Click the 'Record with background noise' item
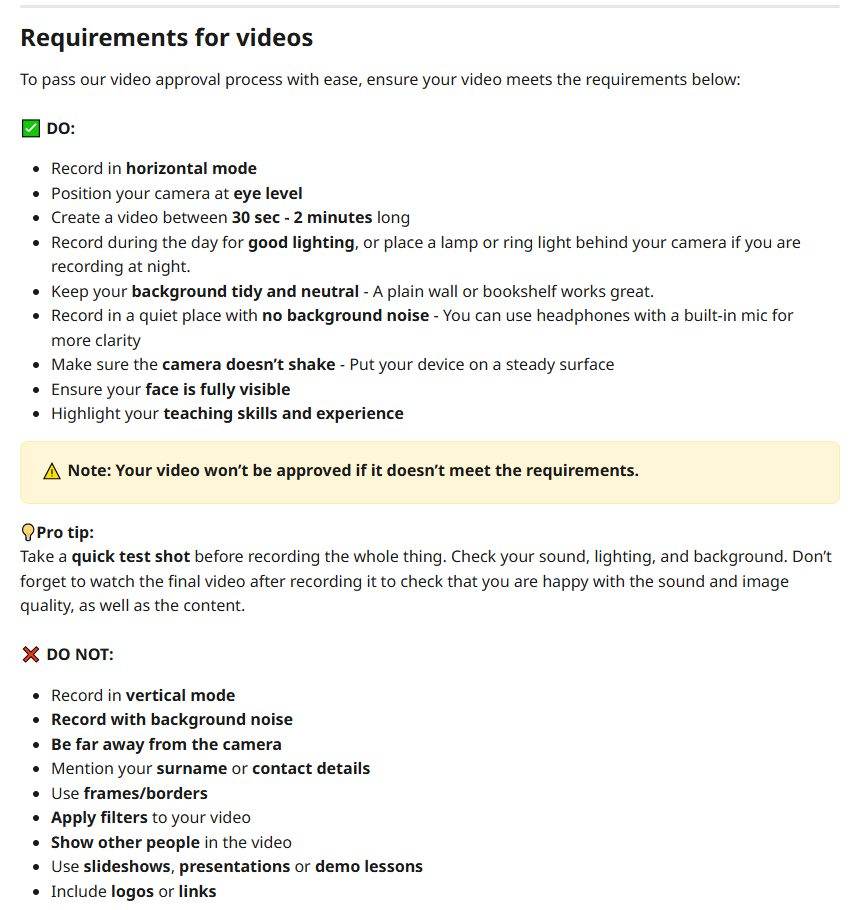This screenshot has height=910, width=860. click(x=172, y=720)
